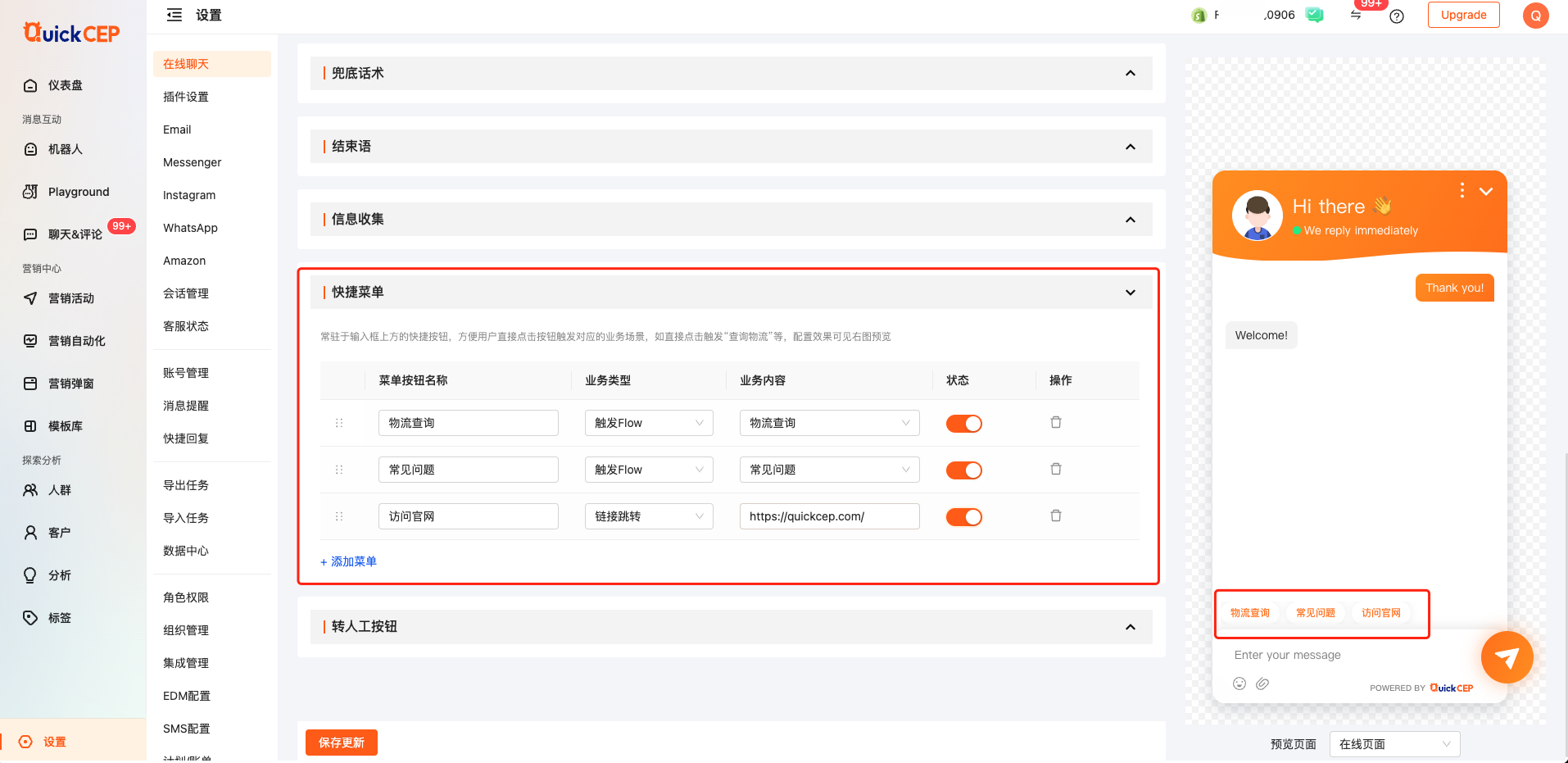This screenshot has height=763, width=1568.
Task: Toggle the 常见问题 status switch
Action: (964, 470)
